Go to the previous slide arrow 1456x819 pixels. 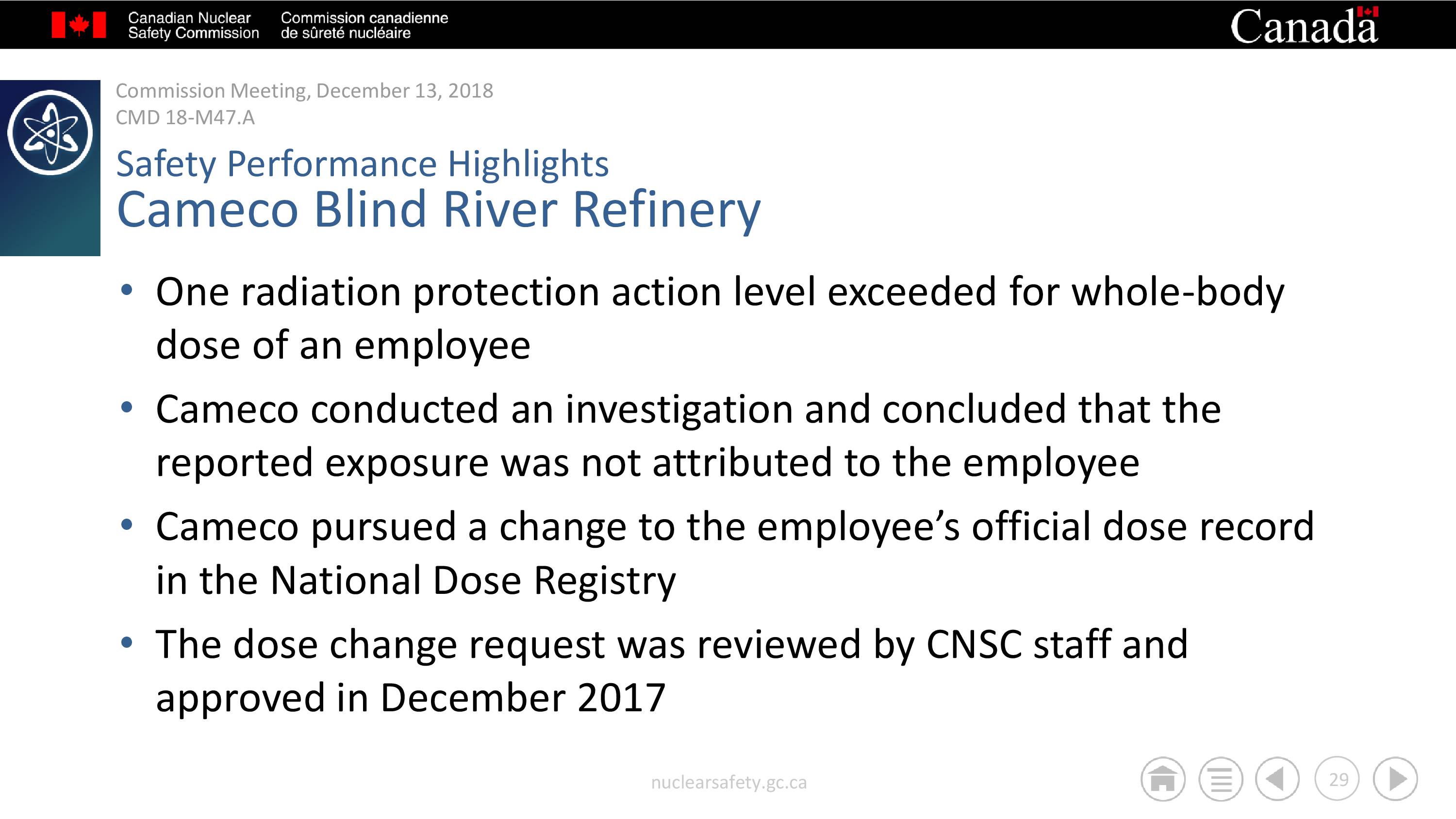[x=1277, y=779]
